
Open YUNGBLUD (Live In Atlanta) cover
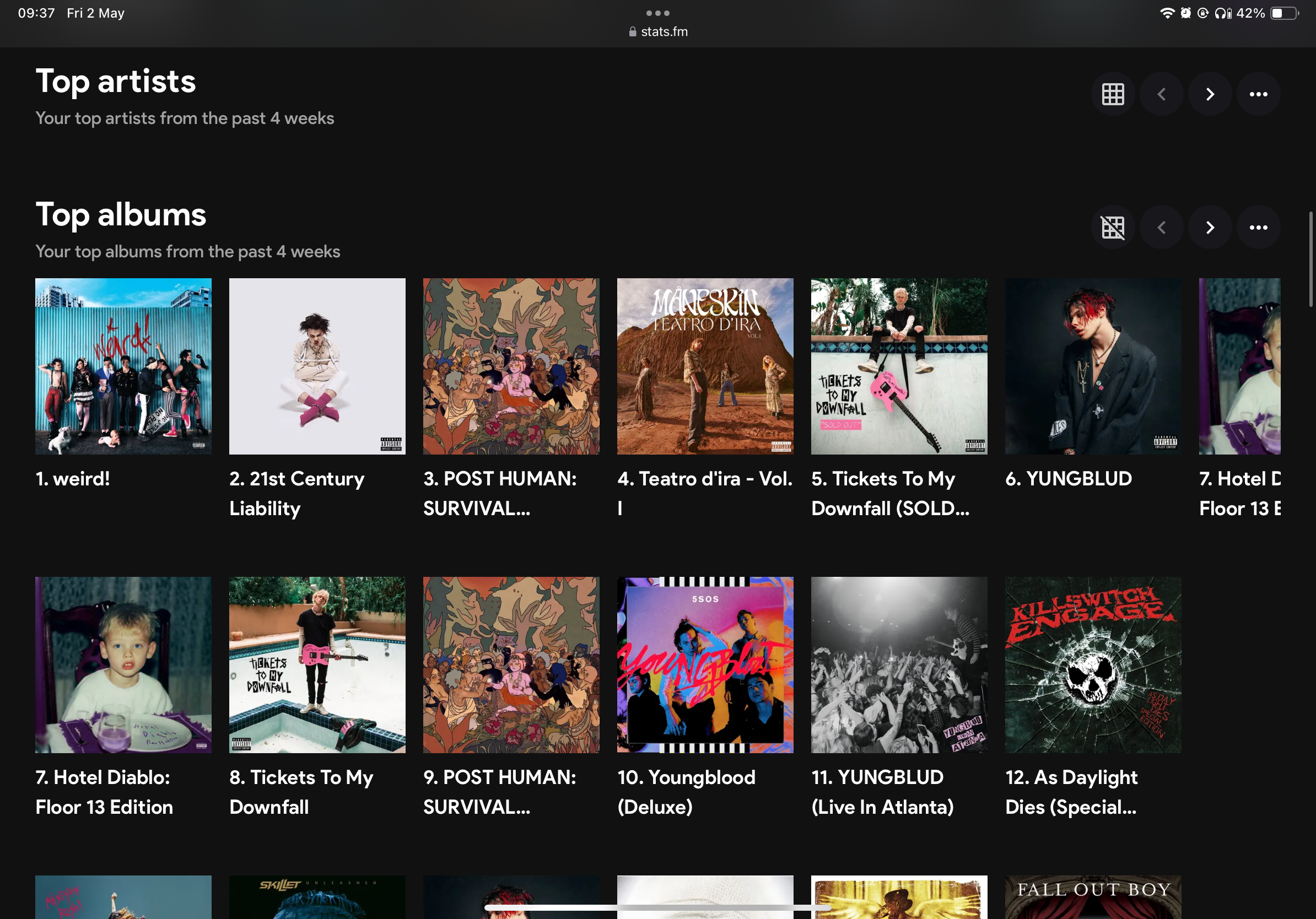899,664
